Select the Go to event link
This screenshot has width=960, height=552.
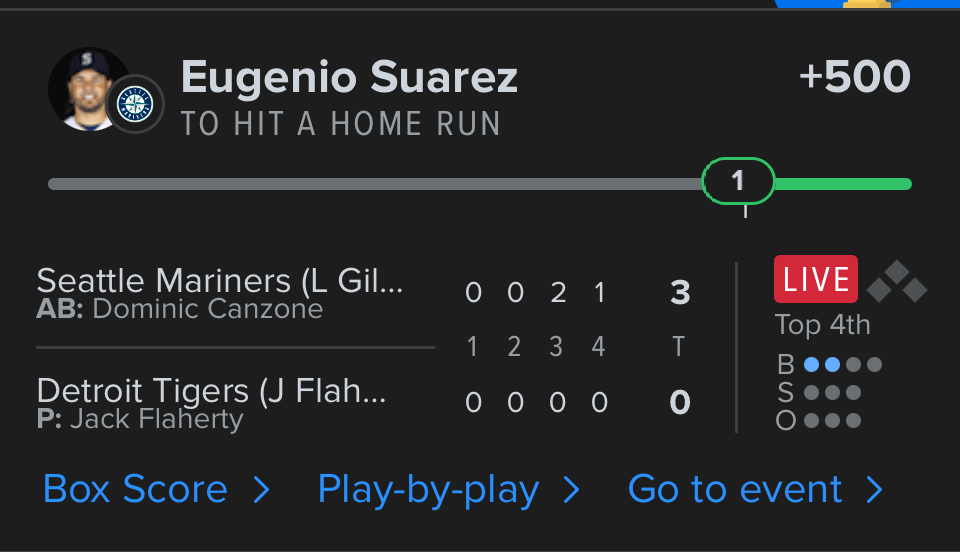pos(735,490)
